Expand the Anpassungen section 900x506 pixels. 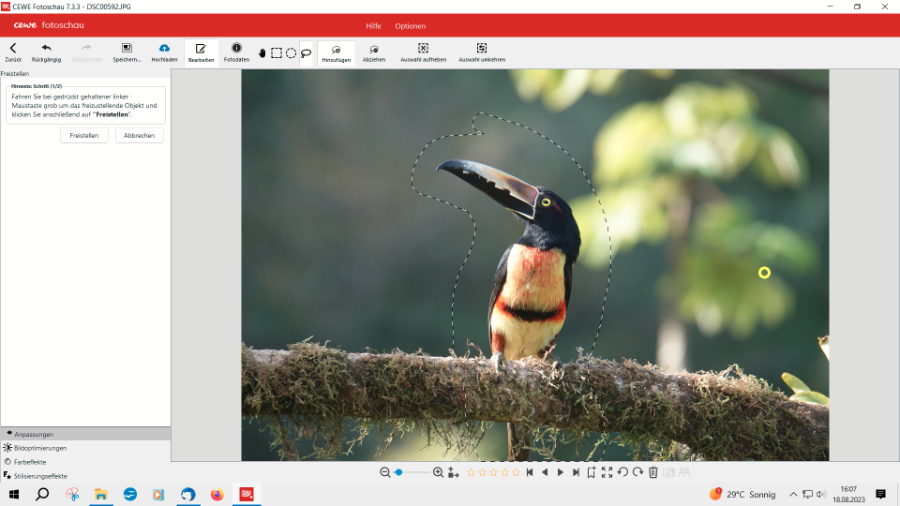coord(34,434)
